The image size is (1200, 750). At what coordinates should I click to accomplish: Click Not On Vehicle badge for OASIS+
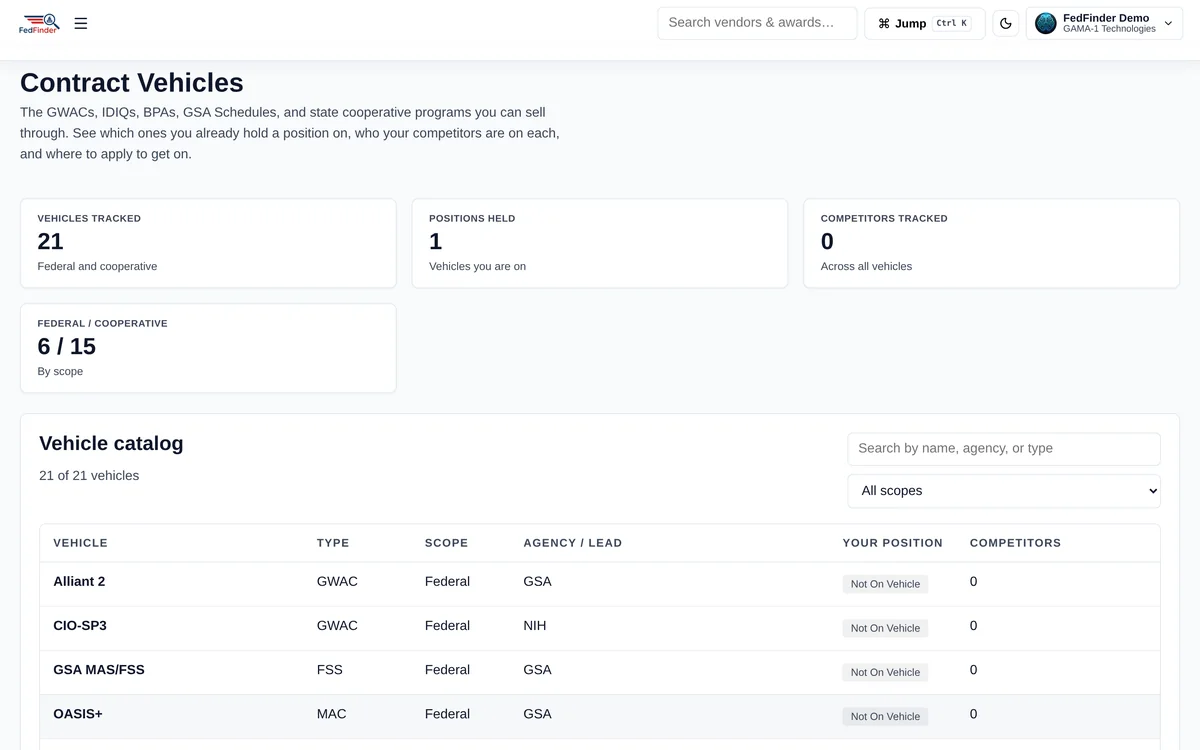[x=885, y=716]
